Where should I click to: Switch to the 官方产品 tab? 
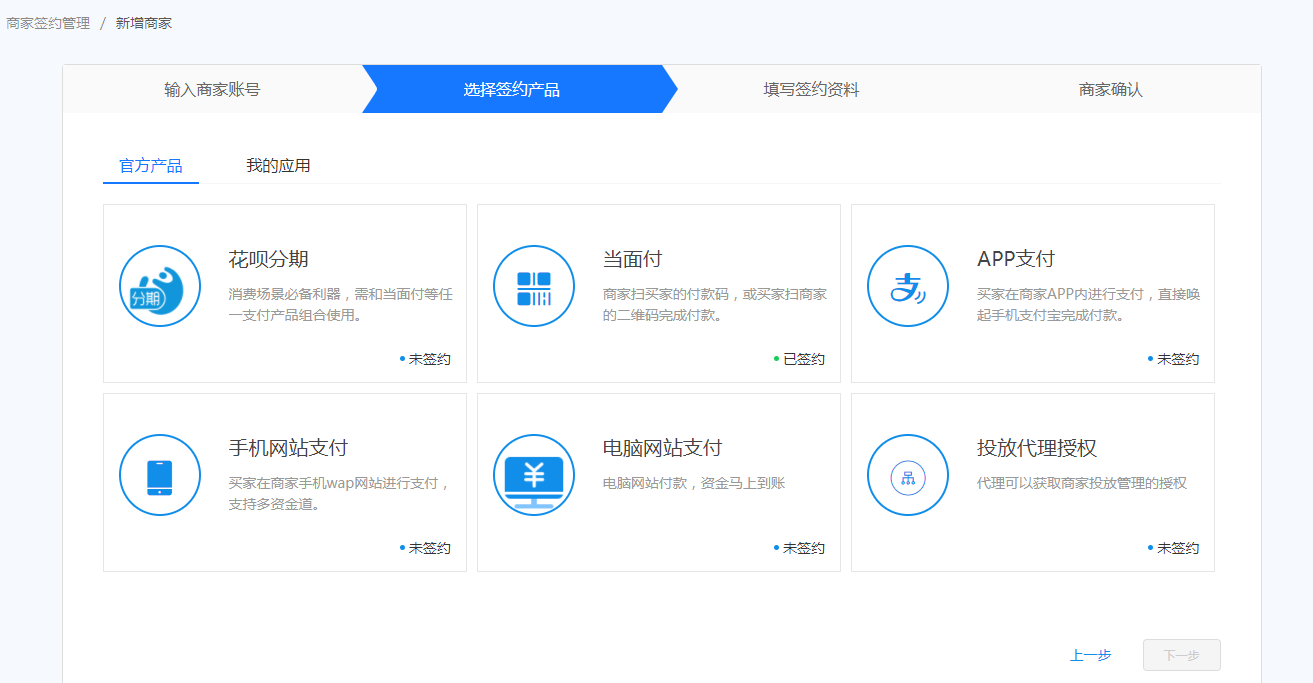[x=151, y=166]
